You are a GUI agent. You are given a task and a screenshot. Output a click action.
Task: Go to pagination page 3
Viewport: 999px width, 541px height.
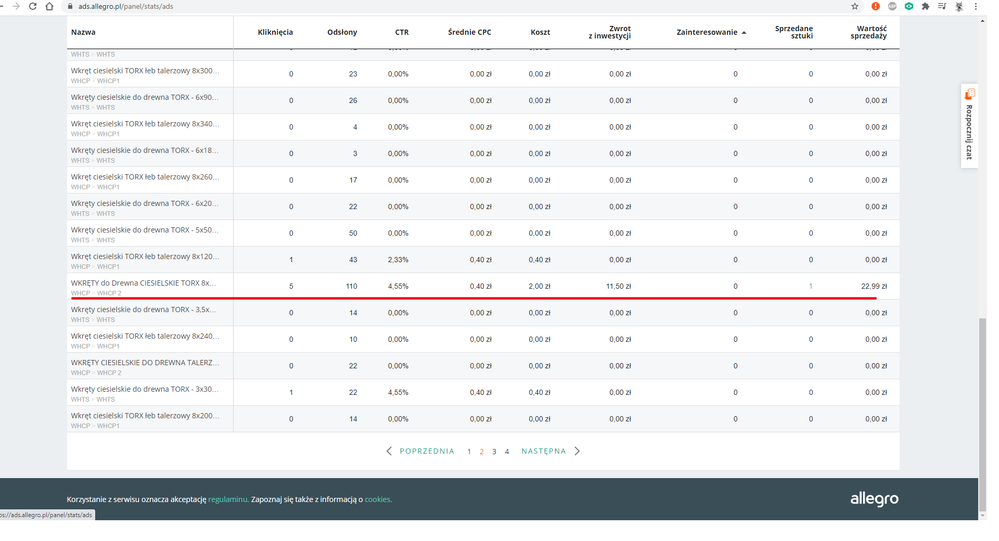click(494, 452)
